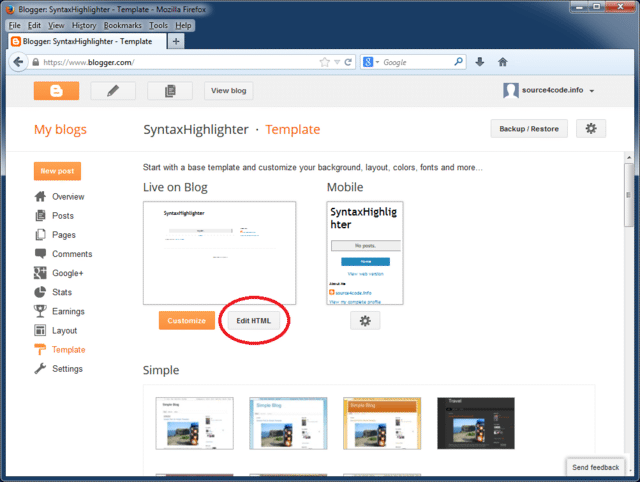Click the page scrollbar up arrow
The image size is (640, 482).
629,158
